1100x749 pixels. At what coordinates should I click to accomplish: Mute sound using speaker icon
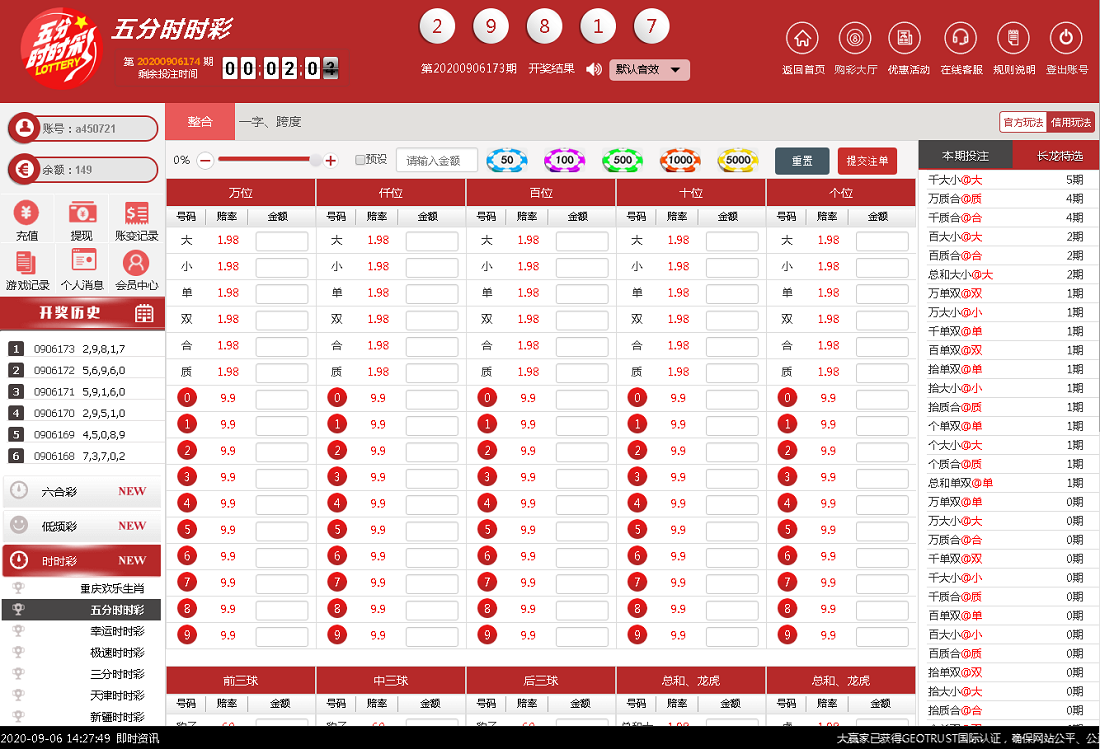[594, 69]
